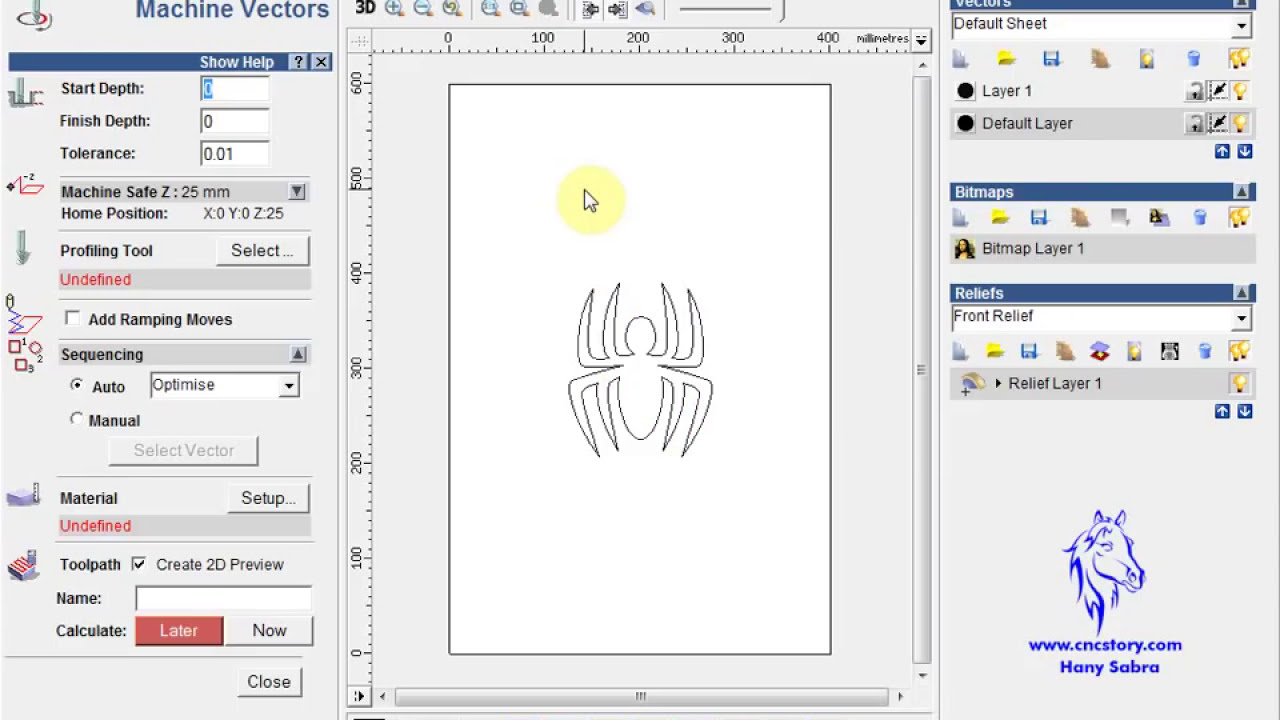Save vector layer using Vectors disk icon
Screen dimensions: 1280x720
(1051, 59)
